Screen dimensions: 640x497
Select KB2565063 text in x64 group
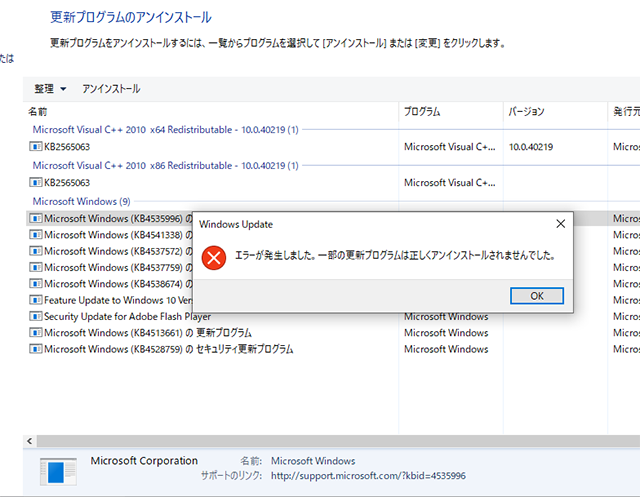pos(67,147)
